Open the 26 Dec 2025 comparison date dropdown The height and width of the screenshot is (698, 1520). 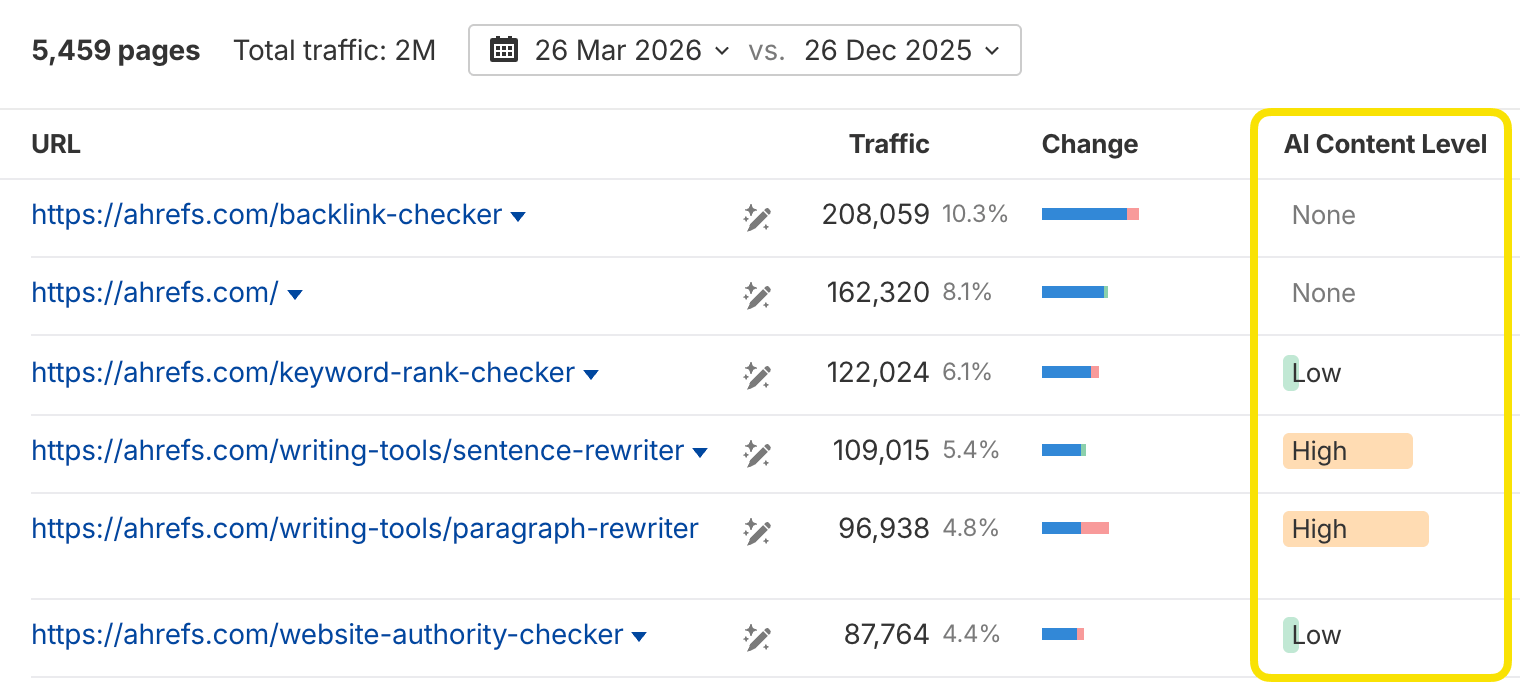click(990, 50)
